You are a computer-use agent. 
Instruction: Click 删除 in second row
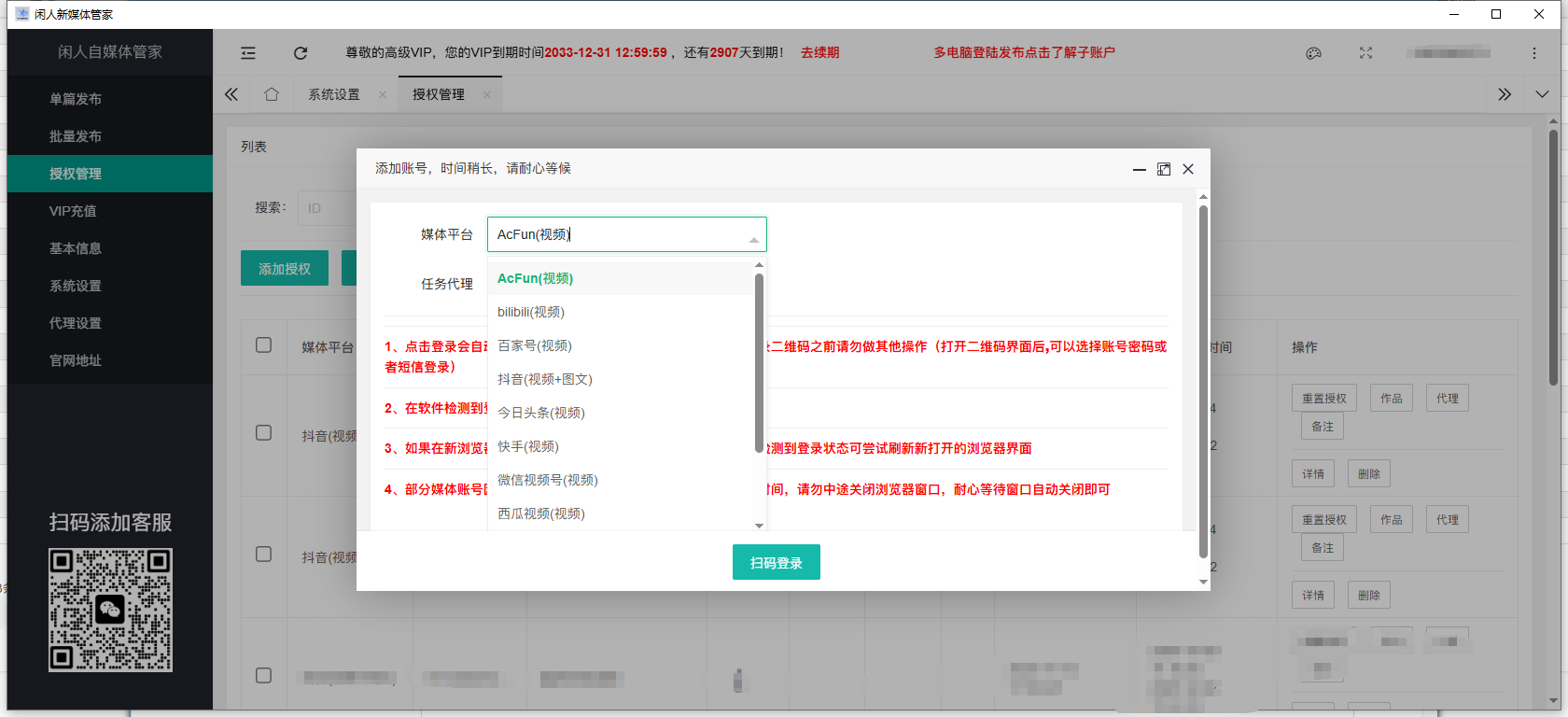1369,596
